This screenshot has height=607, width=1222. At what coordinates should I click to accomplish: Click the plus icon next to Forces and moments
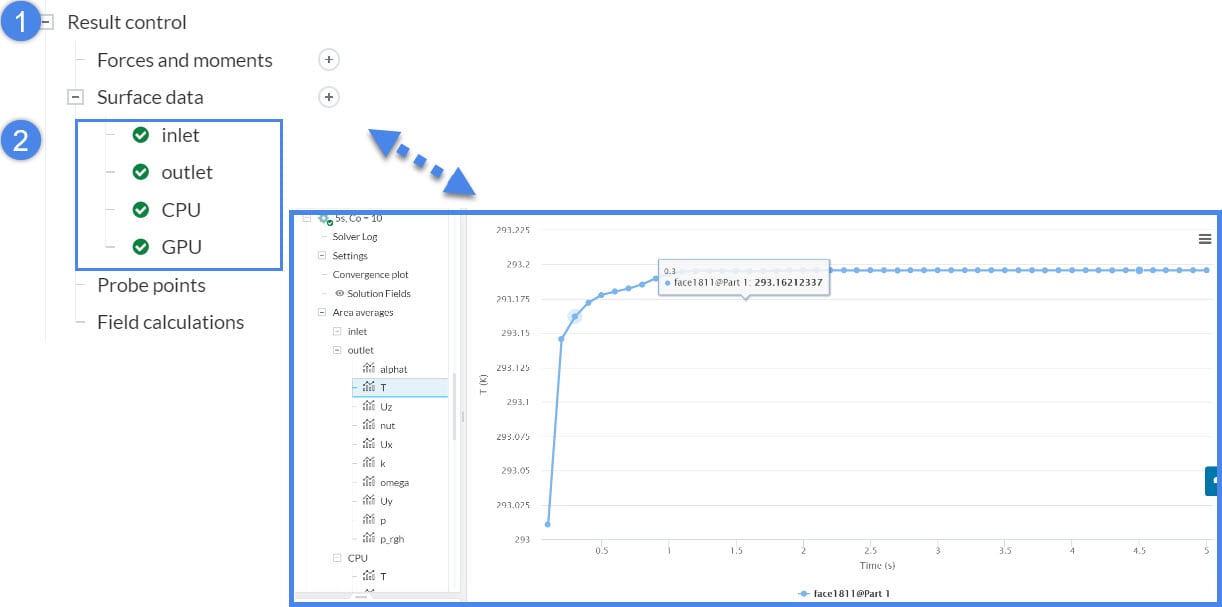329,60
